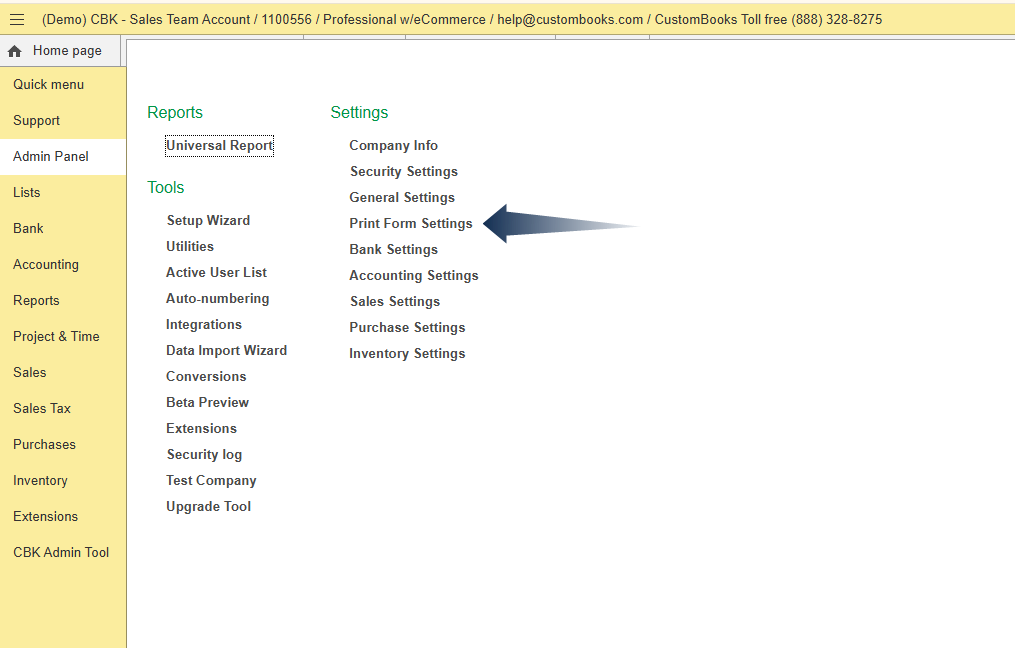Viewport: 1015px width, 648px height.
Task: Open Print Form Settings
Action: point(410,224)
